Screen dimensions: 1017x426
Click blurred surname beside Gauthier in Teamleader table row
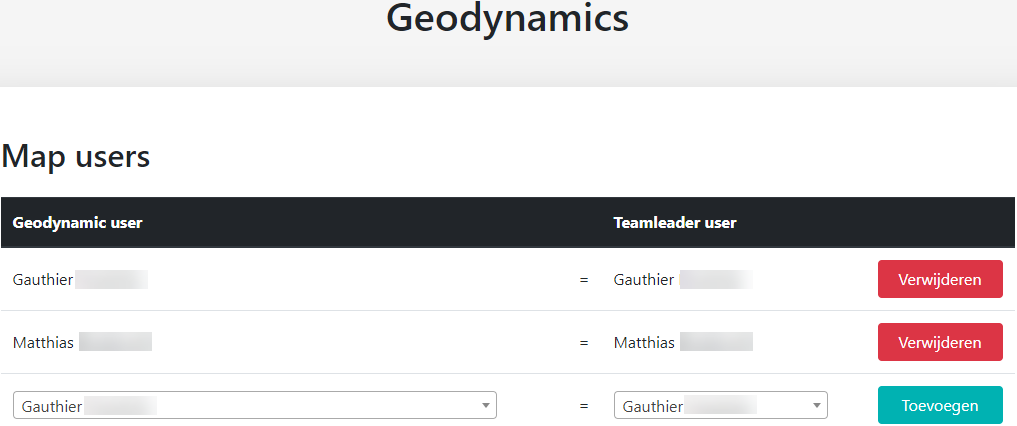click(x=715, y=280)
